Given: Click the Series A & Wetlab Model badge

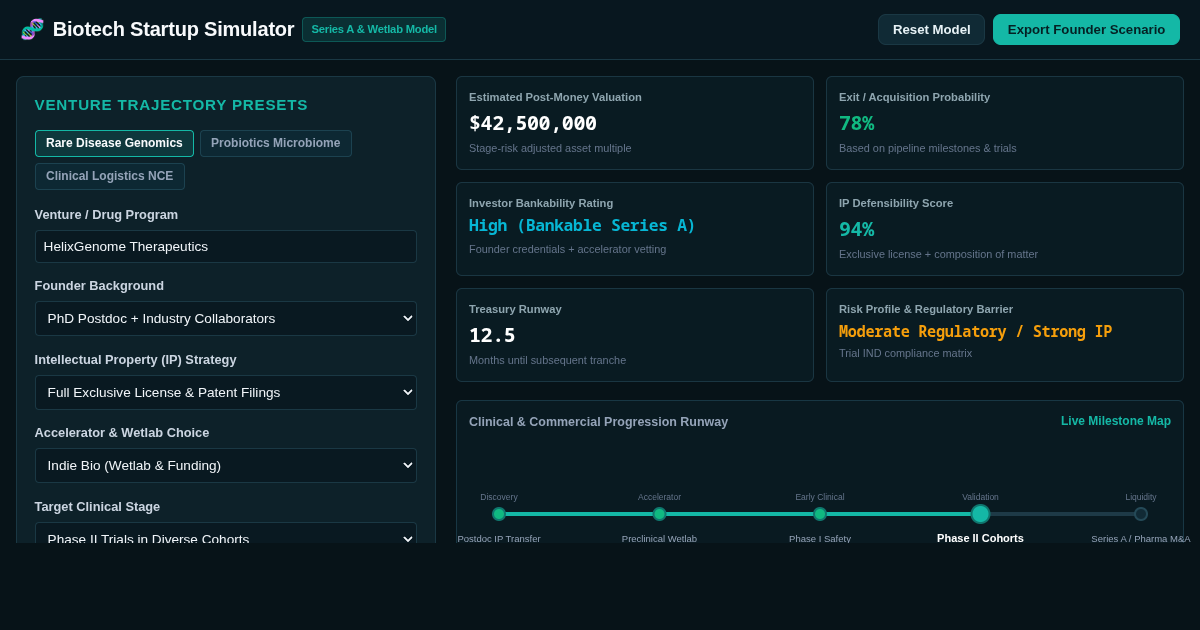Looking at the screenshot, I should (x=374, y=29).
